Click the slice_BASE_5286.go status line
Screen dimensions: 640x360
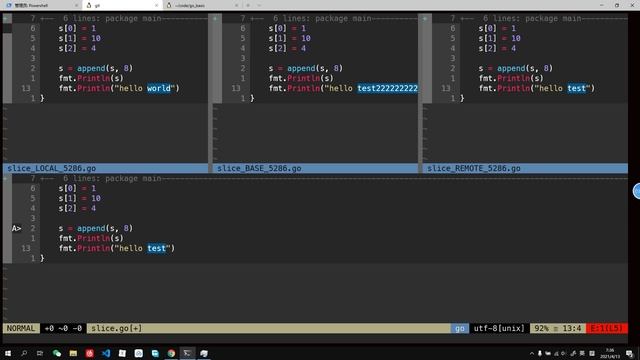[316, 168]
